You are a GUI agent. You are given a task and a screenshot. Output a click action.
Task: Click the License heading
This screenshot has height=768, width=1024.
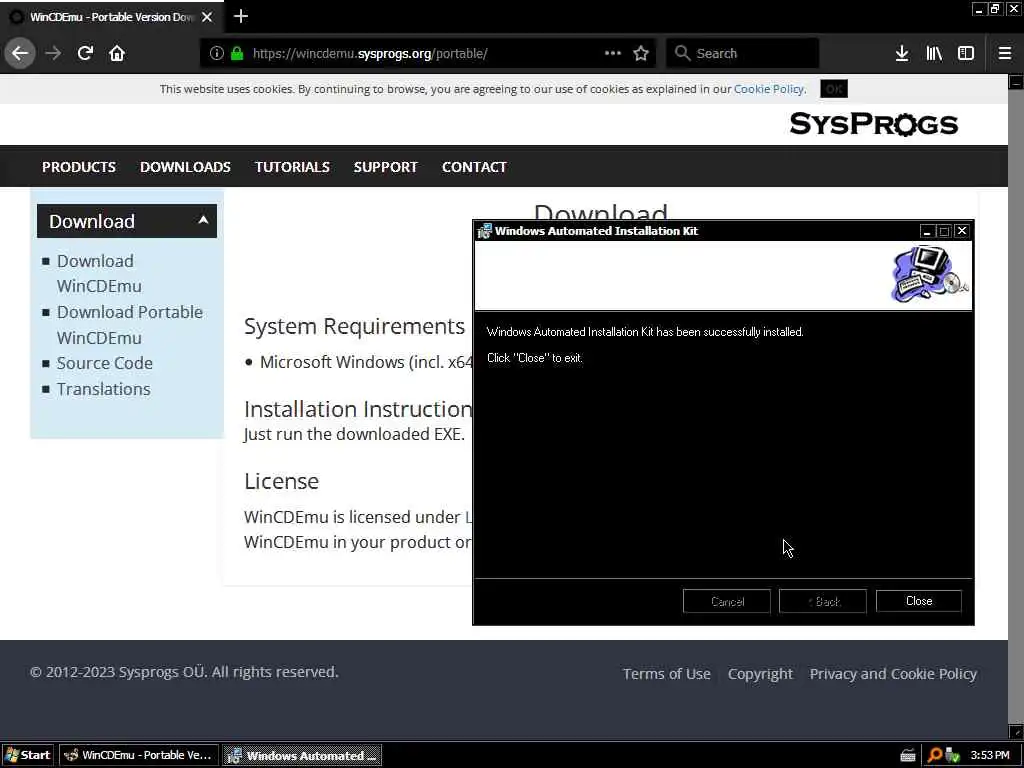click(x=281, y=481)
